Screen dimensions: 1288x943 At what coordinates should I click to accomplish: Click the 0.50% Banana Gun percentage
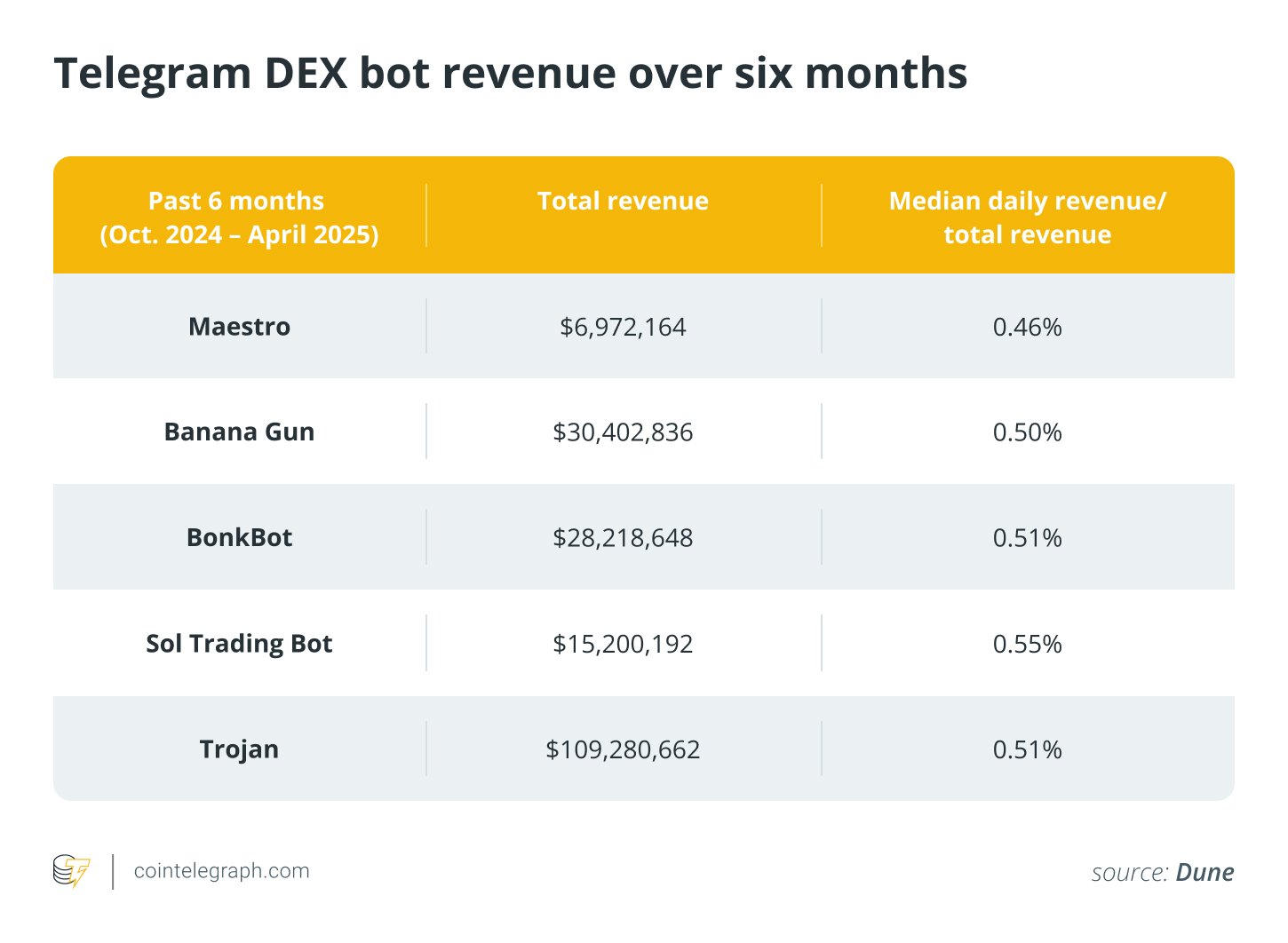pos(1027,432)
